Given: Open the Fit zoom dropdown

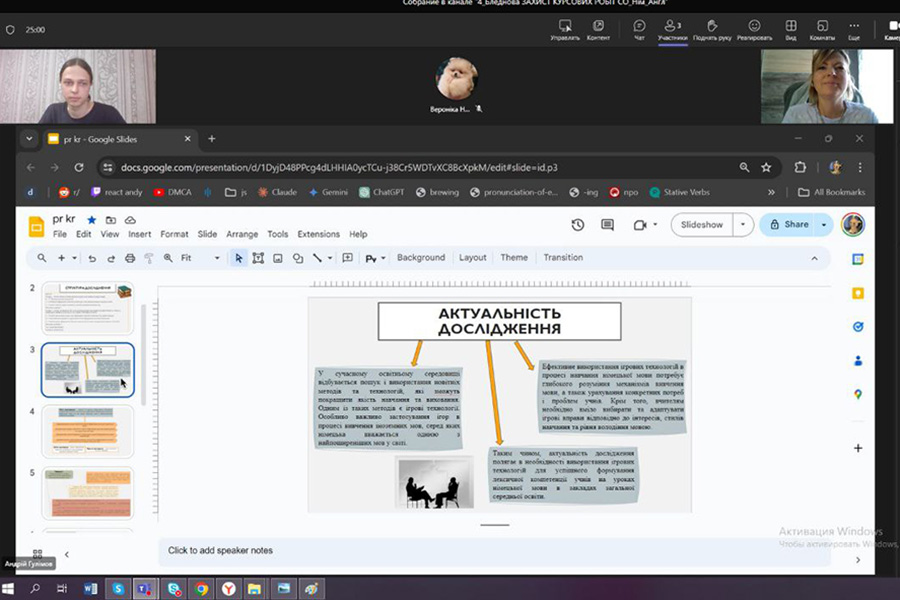Looking at the screenshot, I should [200, 258].
